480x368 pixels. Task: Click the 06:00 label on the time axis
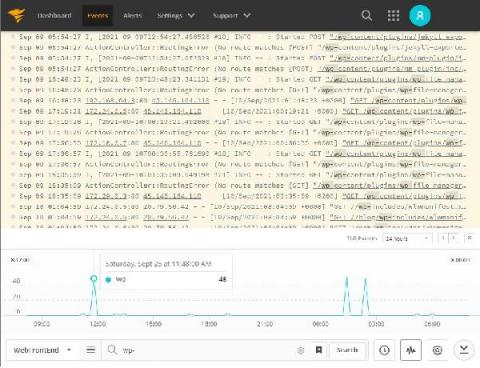coord(432,324)
